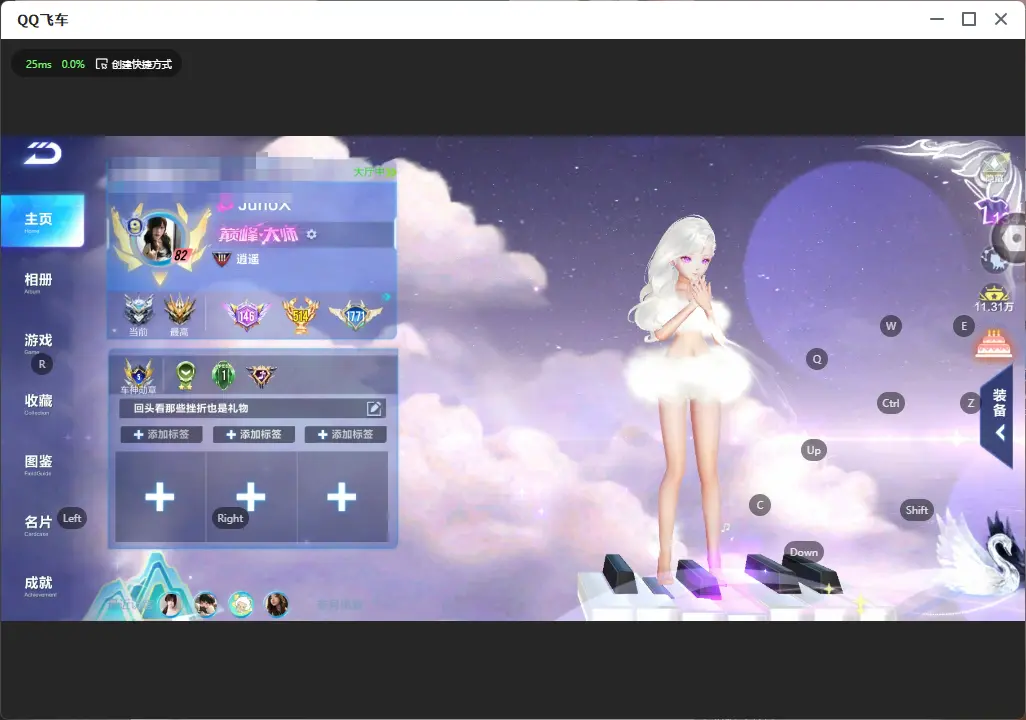Click the player avatar portrait
This screenshot has height=720, width=1026.
[x=158, y=238]
